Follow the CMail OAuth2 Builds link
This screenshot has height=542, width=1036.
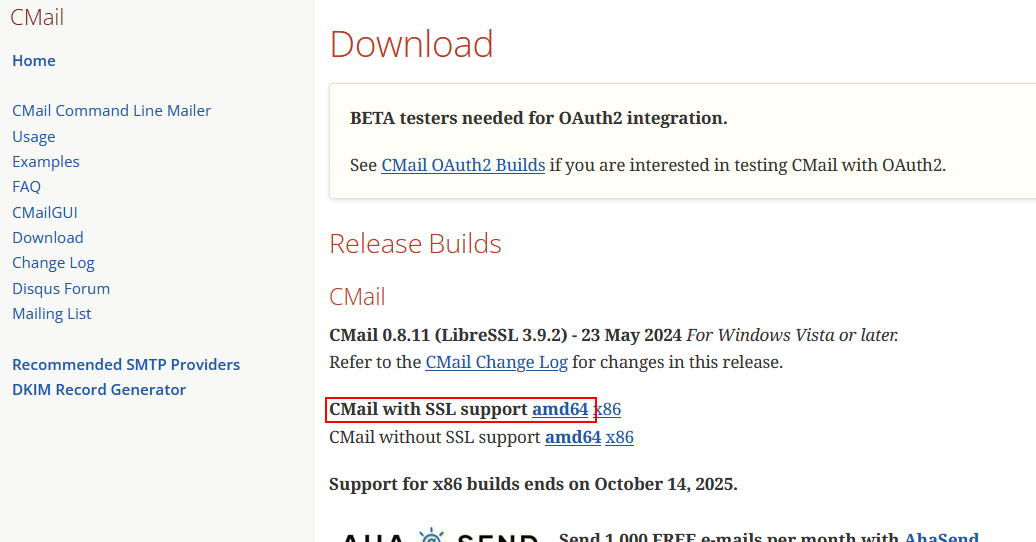pyautogui.click(x=463, y=165)
